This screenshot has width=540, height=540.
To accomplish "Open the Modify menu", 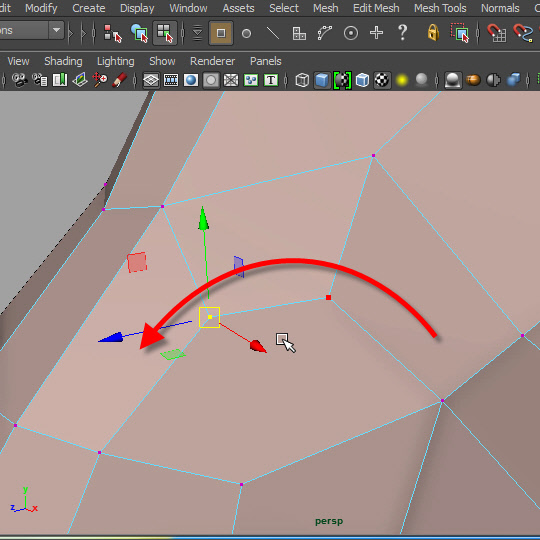I will tap(41, 8).
